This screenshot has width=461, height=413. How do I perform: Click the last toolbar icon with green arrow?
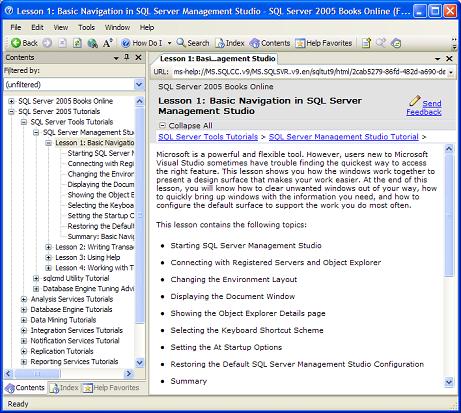(396, 43)
